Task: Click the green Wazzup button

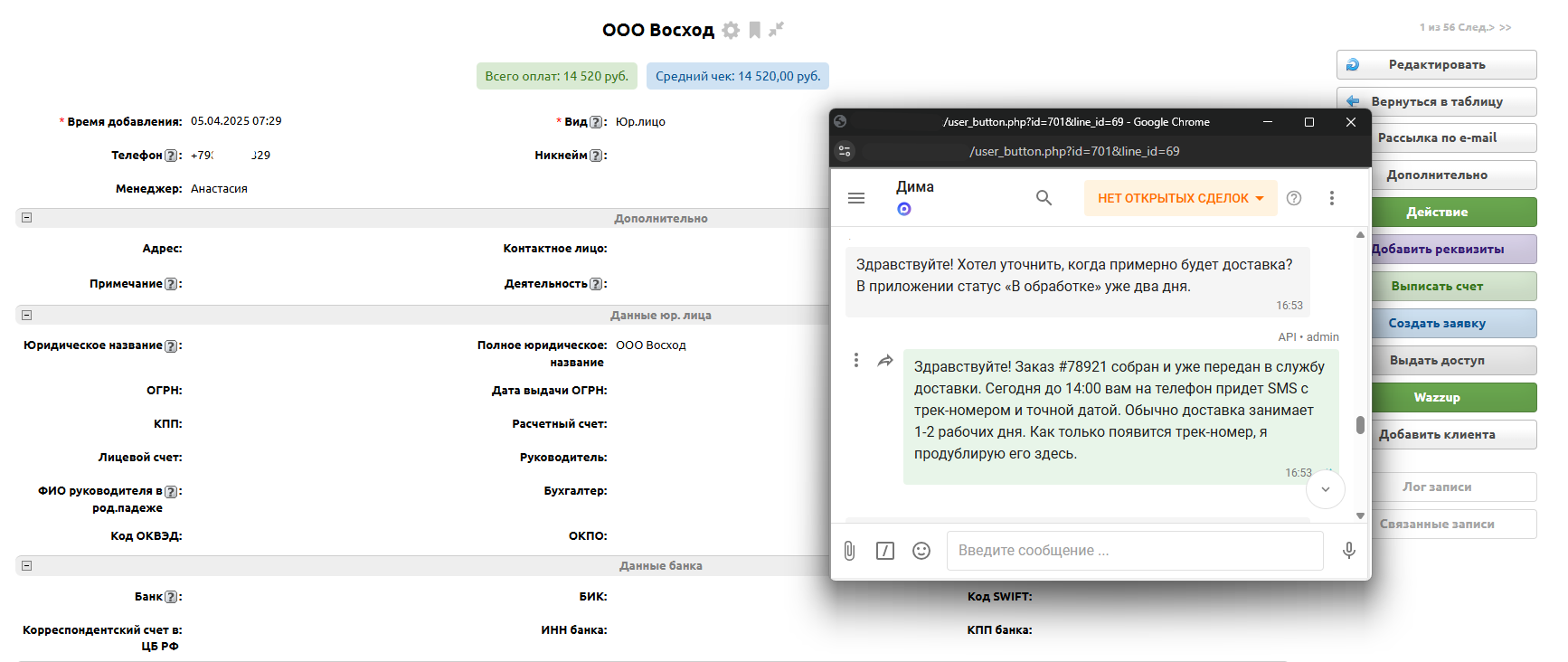Action: tap(1436, 398)
